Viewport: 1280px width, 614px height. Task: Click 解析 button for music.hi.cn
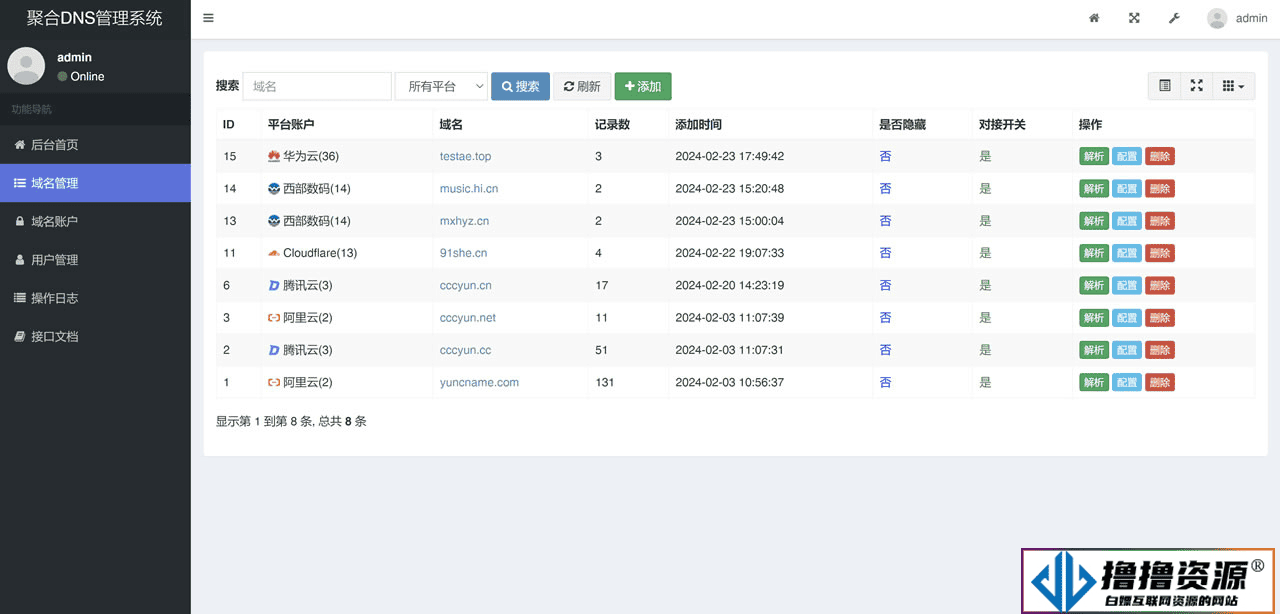(x=1094, y=188)
